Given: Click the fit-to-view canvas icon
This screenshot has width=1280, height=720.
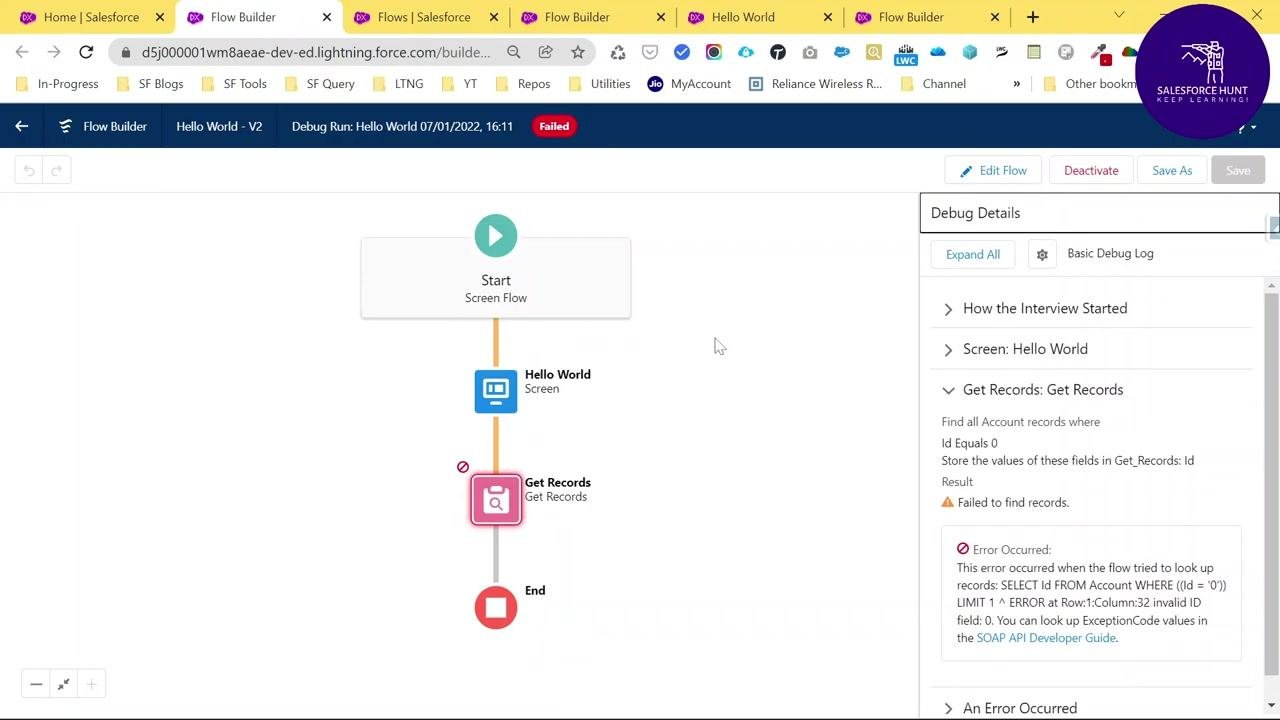Looking at the screenshot, I should [63, 684].
